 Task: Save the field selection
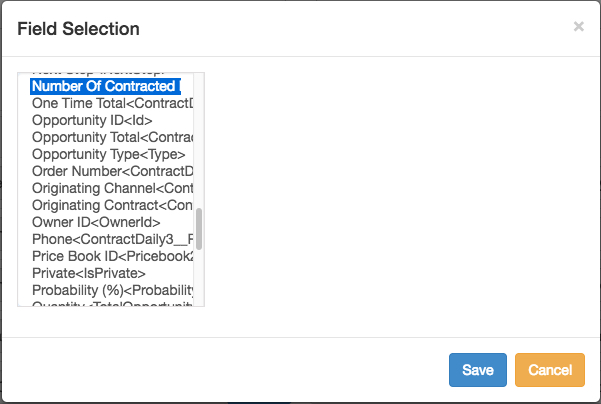pyautogui.click(x=478, y=370)
